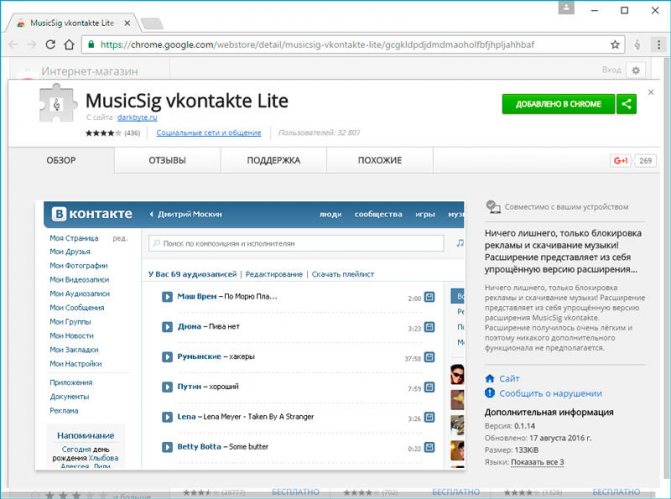671x499 pixels.
Task: Click the music search field in screenshot
Action: click(x=296, y=243)
